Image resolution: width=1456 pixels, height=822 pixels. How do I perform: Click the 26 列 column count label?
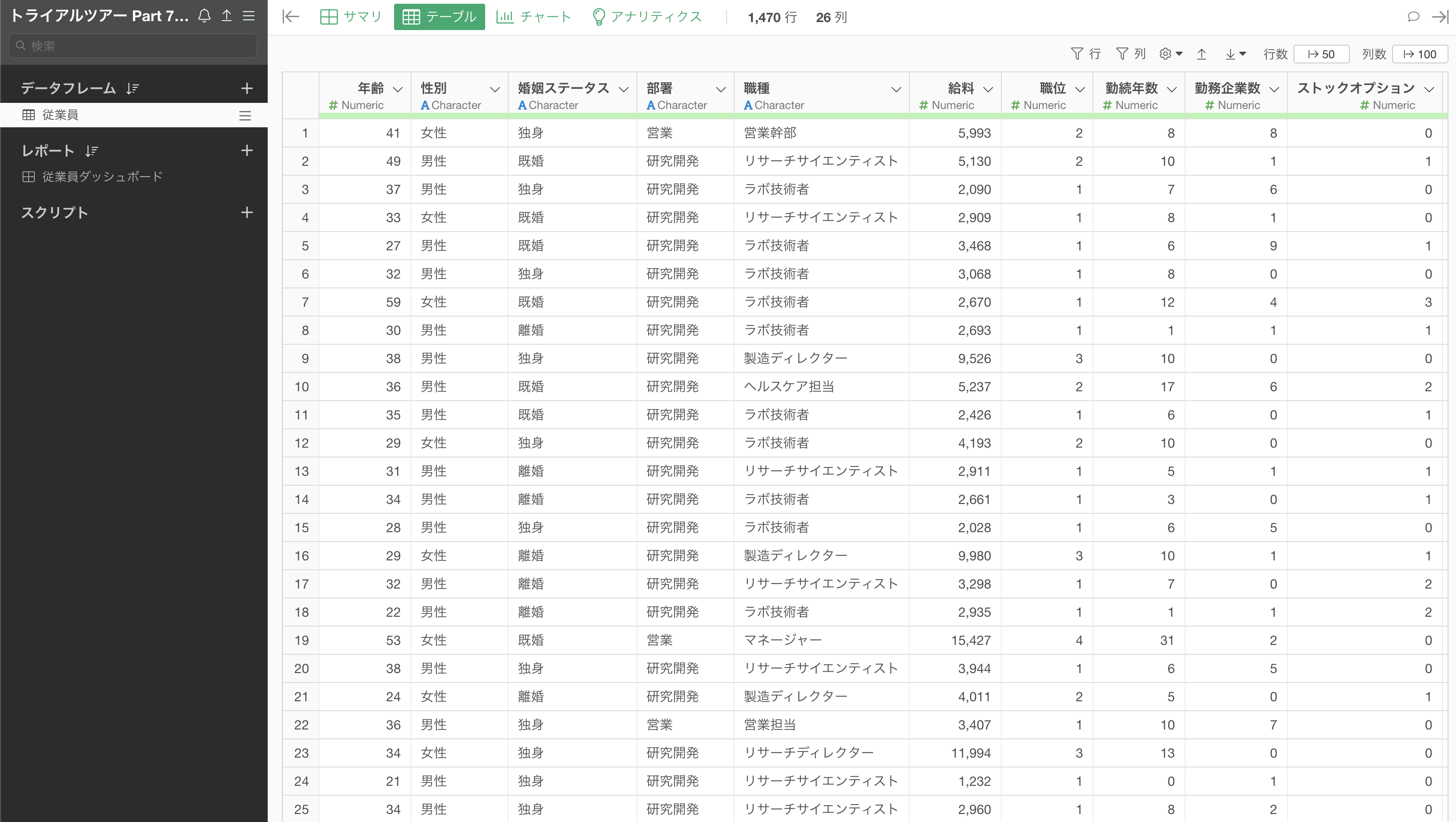click(831, 17)
